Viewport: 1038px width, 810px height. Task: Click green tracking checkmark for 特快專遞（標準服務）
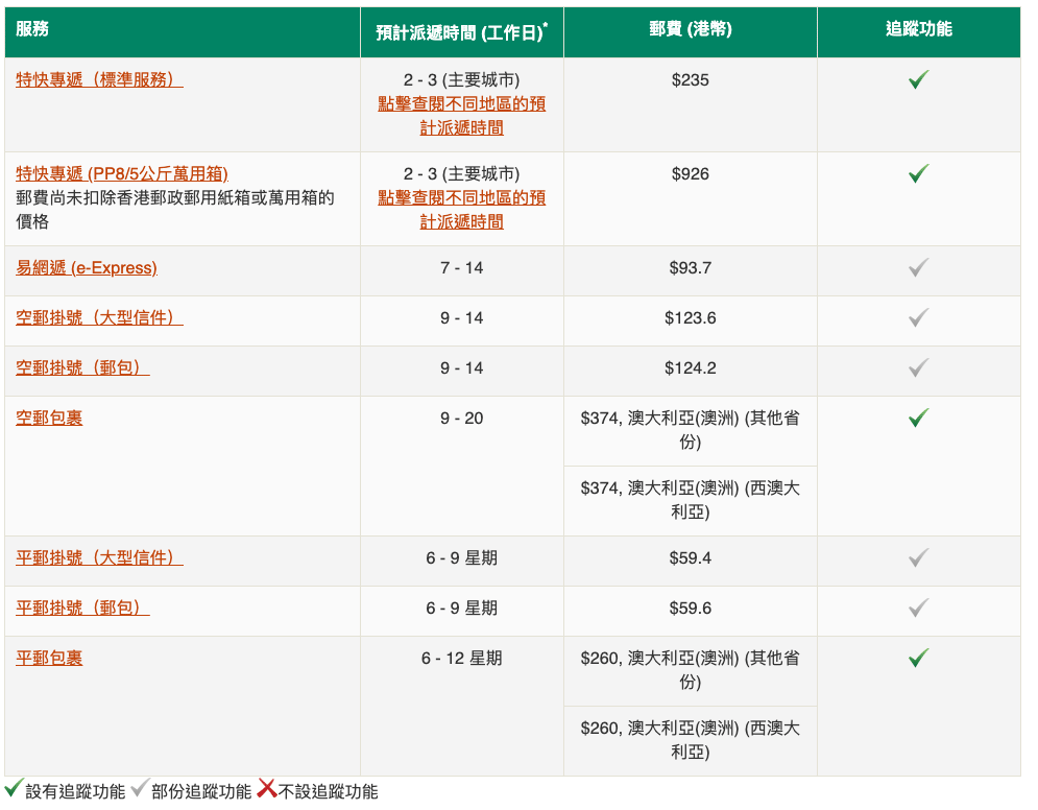pyautogui.click(x=918, y=80)
